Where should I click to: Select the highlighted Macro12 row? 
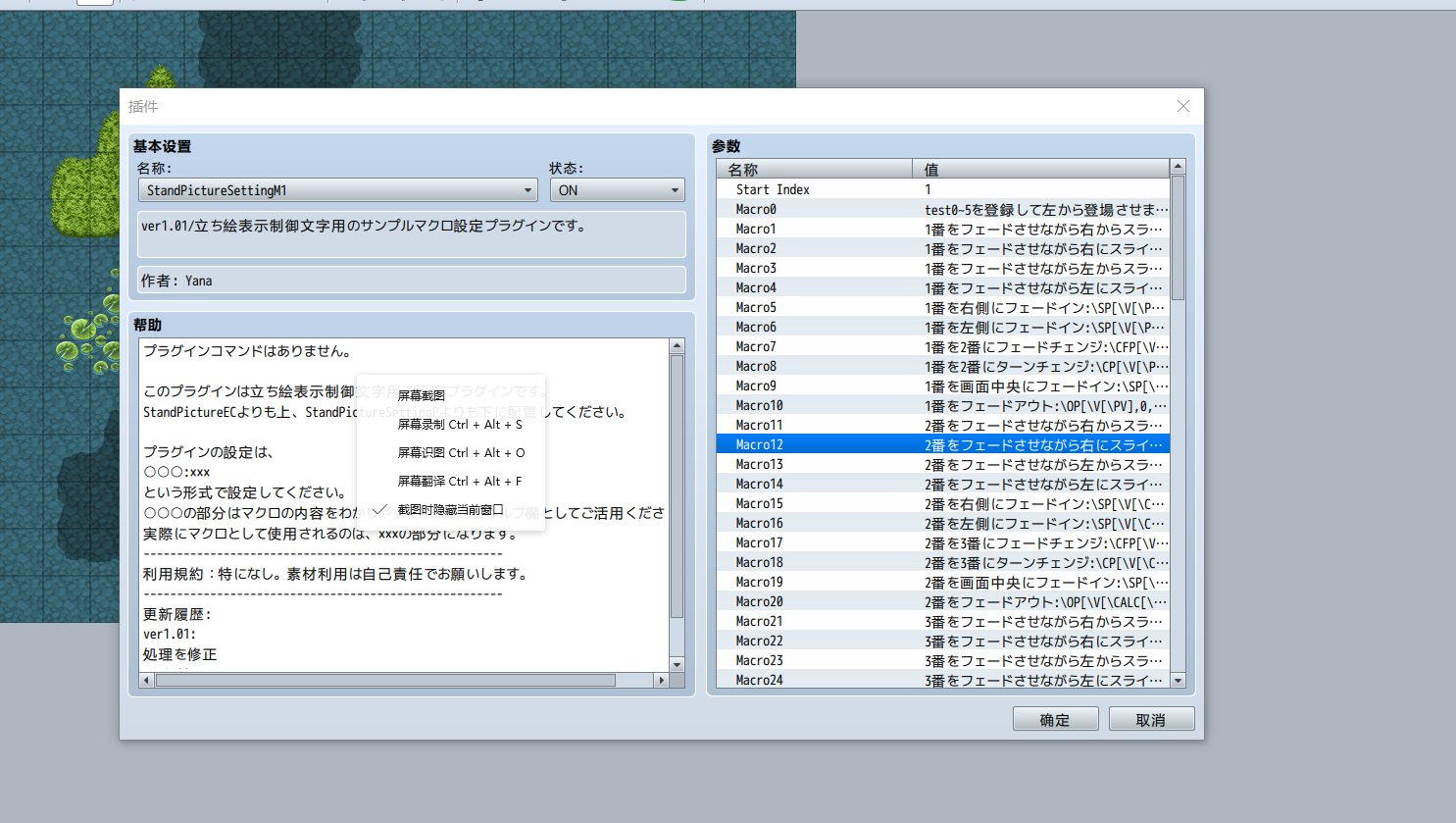click(x=943, y=444)
